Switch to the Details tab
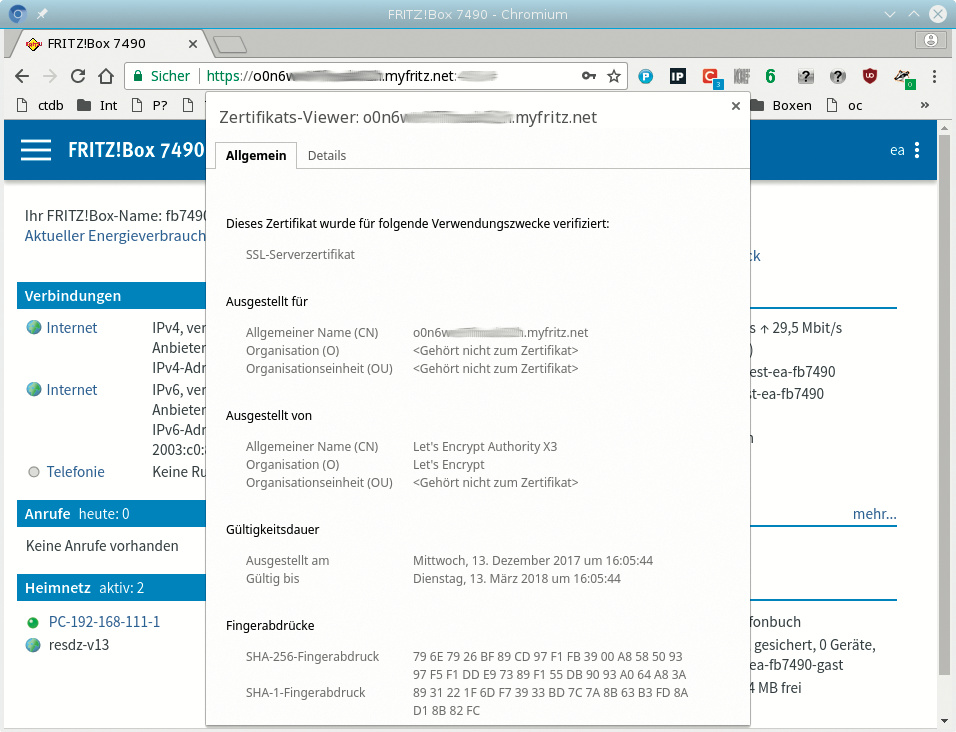This screenshot has height=732, width=956. click(327, 156)
